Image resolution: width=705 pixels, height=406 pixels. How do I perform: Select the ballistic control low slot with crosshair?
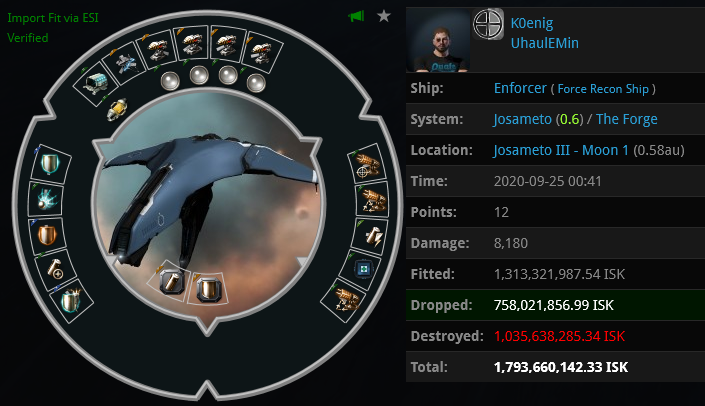(368, 166)
